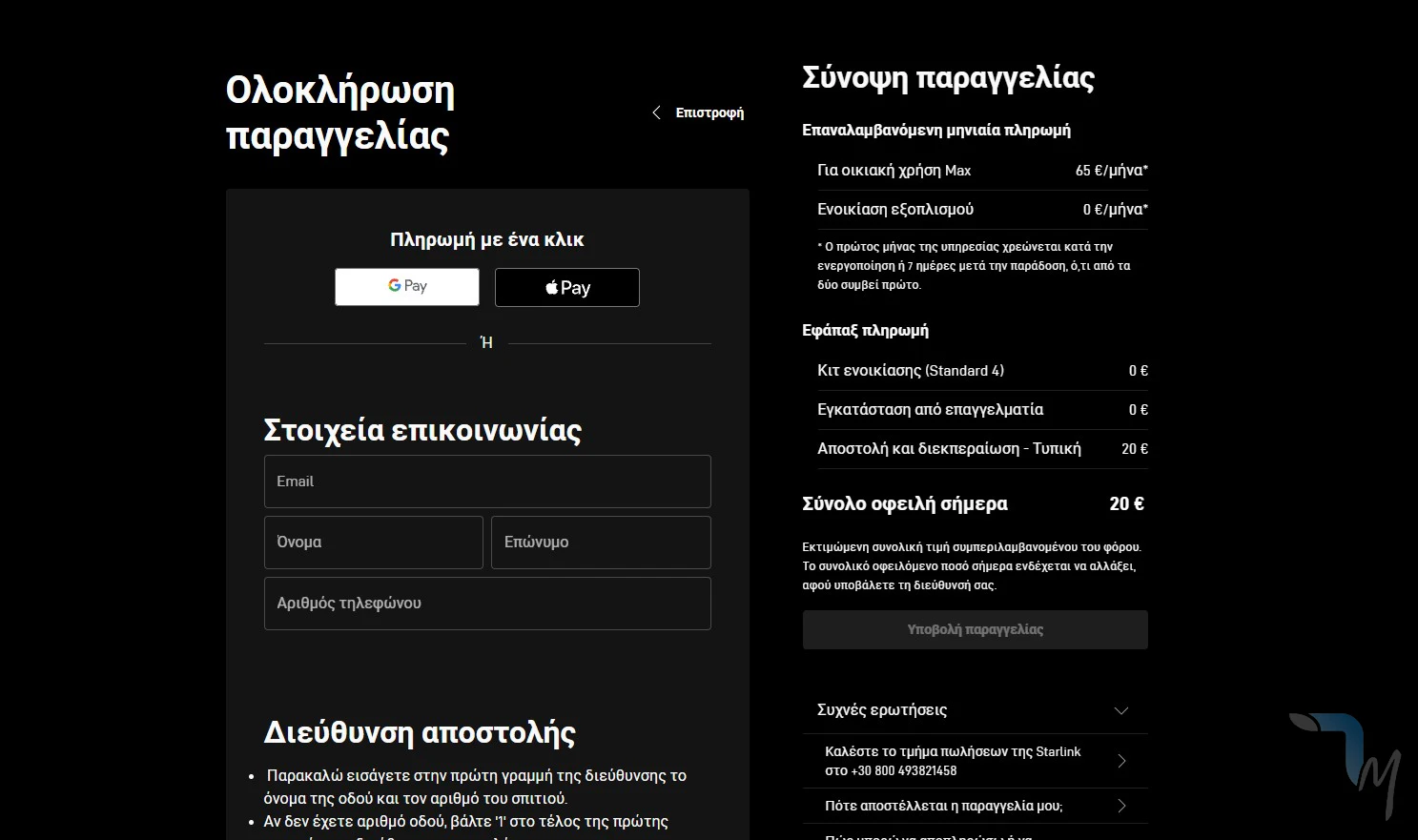Click into the Email input field
The image size is (1418, 840).
click(487, 481)
